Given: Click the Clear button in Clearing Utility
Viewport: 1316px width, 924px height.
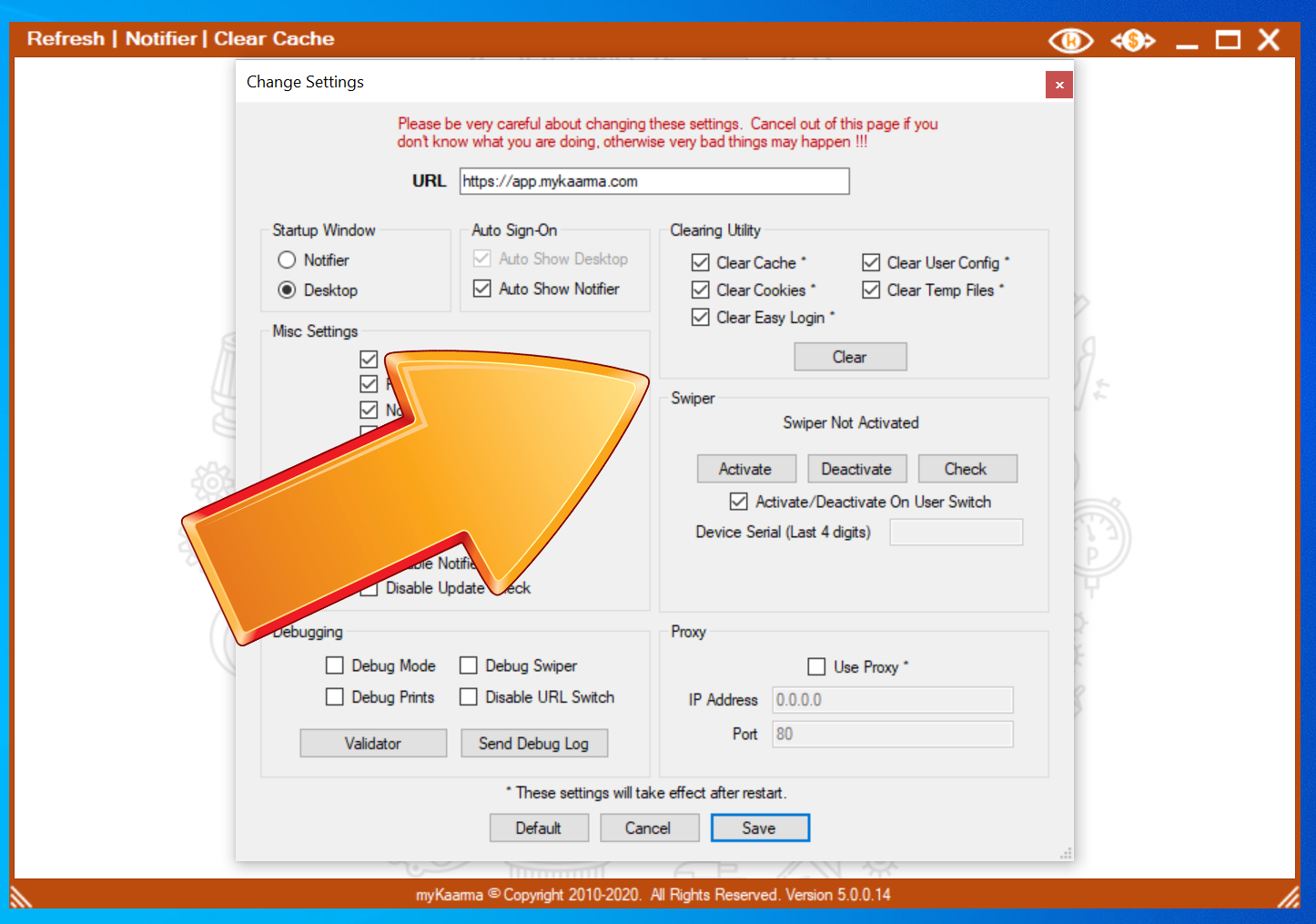Looking at the screenshot, I should coord(850,357).
